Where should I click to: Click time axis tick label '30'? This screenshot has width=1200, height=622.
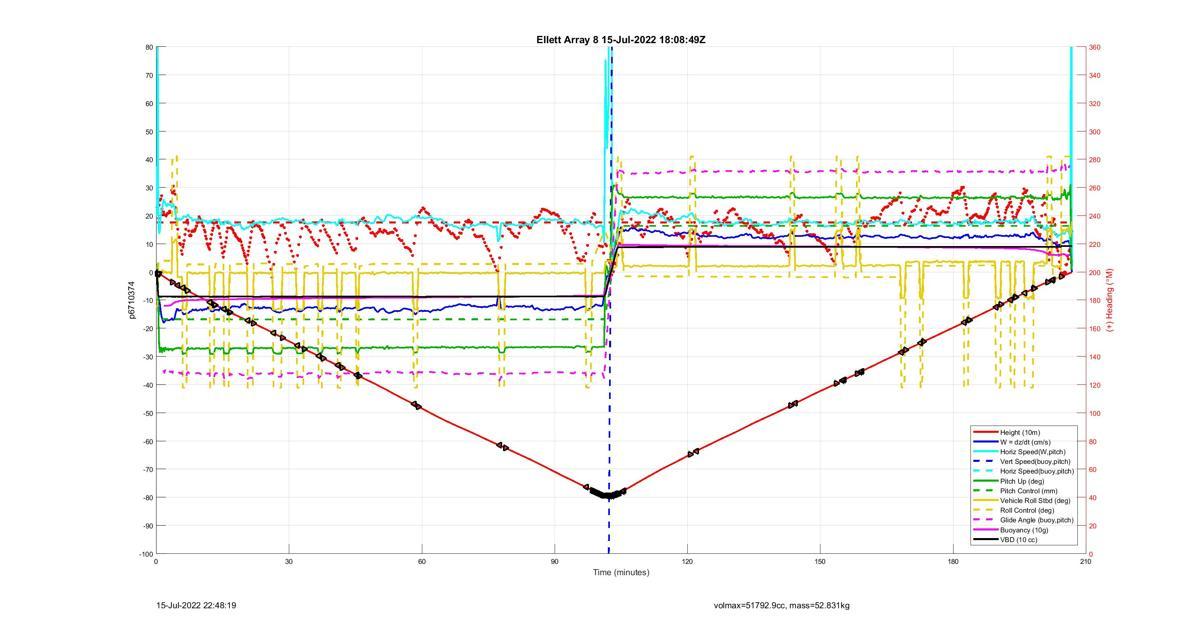coord(289,561)
